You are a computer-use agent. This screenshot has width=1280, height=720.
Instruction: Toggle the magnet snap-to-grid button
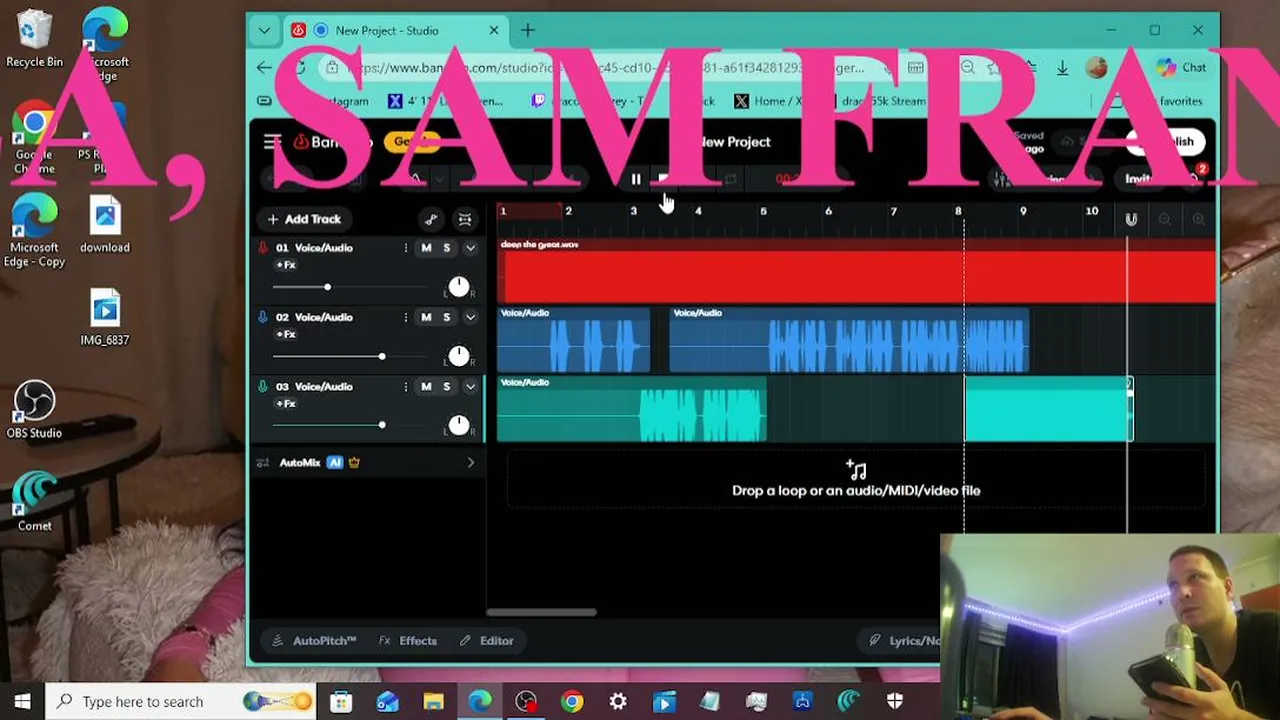click(x=1131, y=219)
